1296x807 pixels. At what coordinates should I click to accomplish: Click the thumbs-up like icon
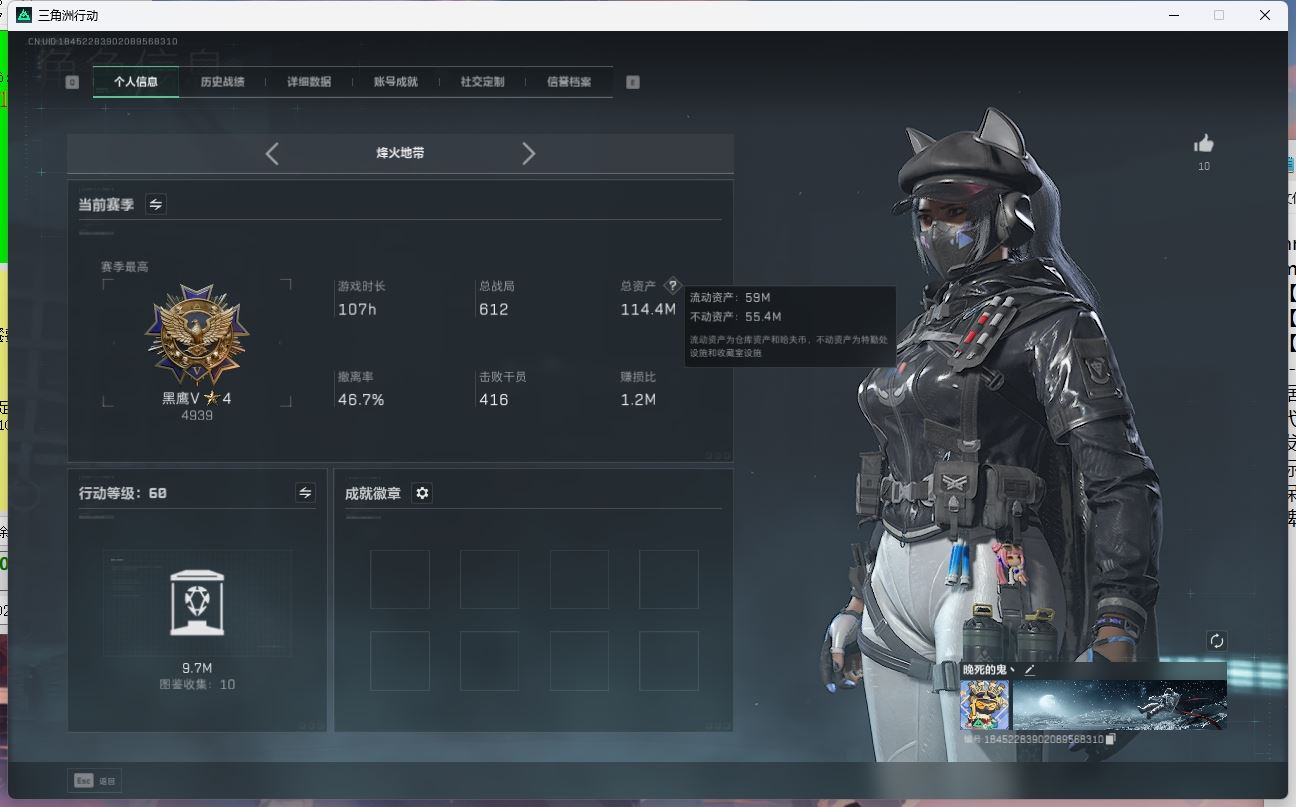tap(1204, 144)
